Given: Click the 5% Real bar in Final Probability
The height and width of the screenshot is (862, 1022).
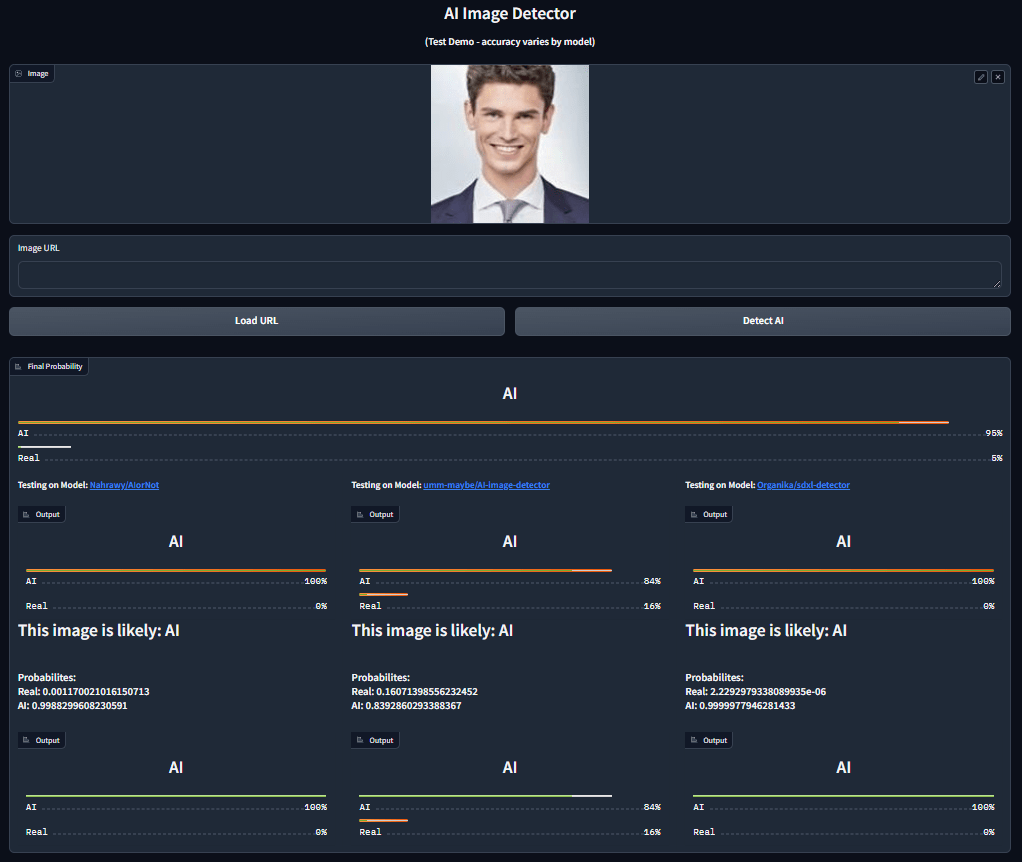Looking at the screenshot, I should (44, 447).
